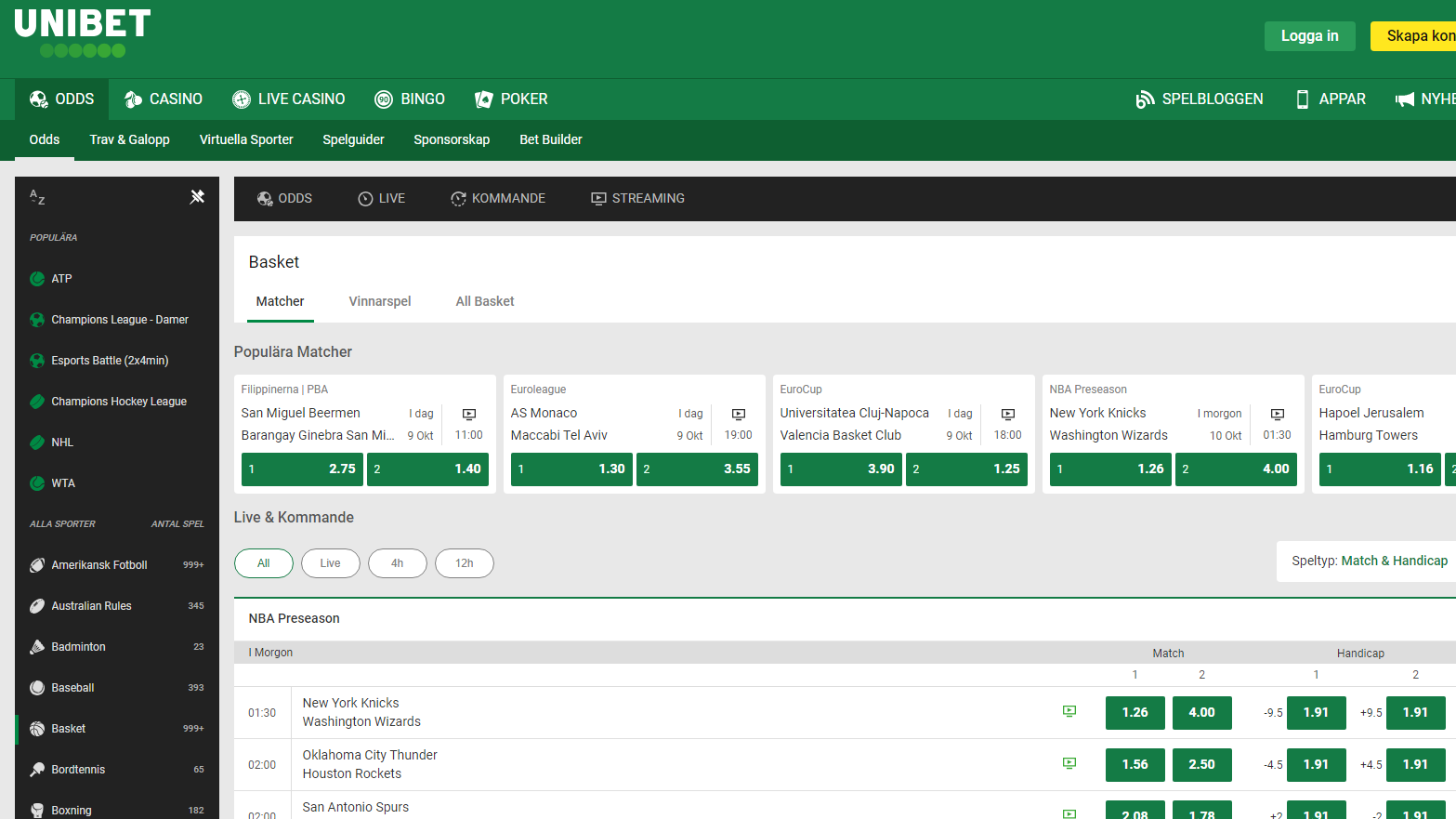This screenshot has width=1456, height=819.
Task: Toggle the pin icon atop the sidebar
Action: 197,197
